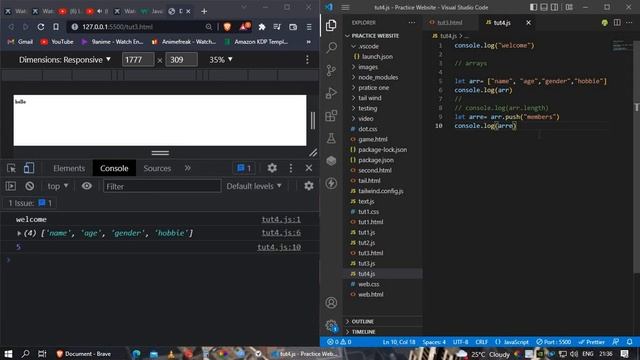The image size is (640, 360).
Task: Open Accounts icon in VS Code
Action: 331,302
